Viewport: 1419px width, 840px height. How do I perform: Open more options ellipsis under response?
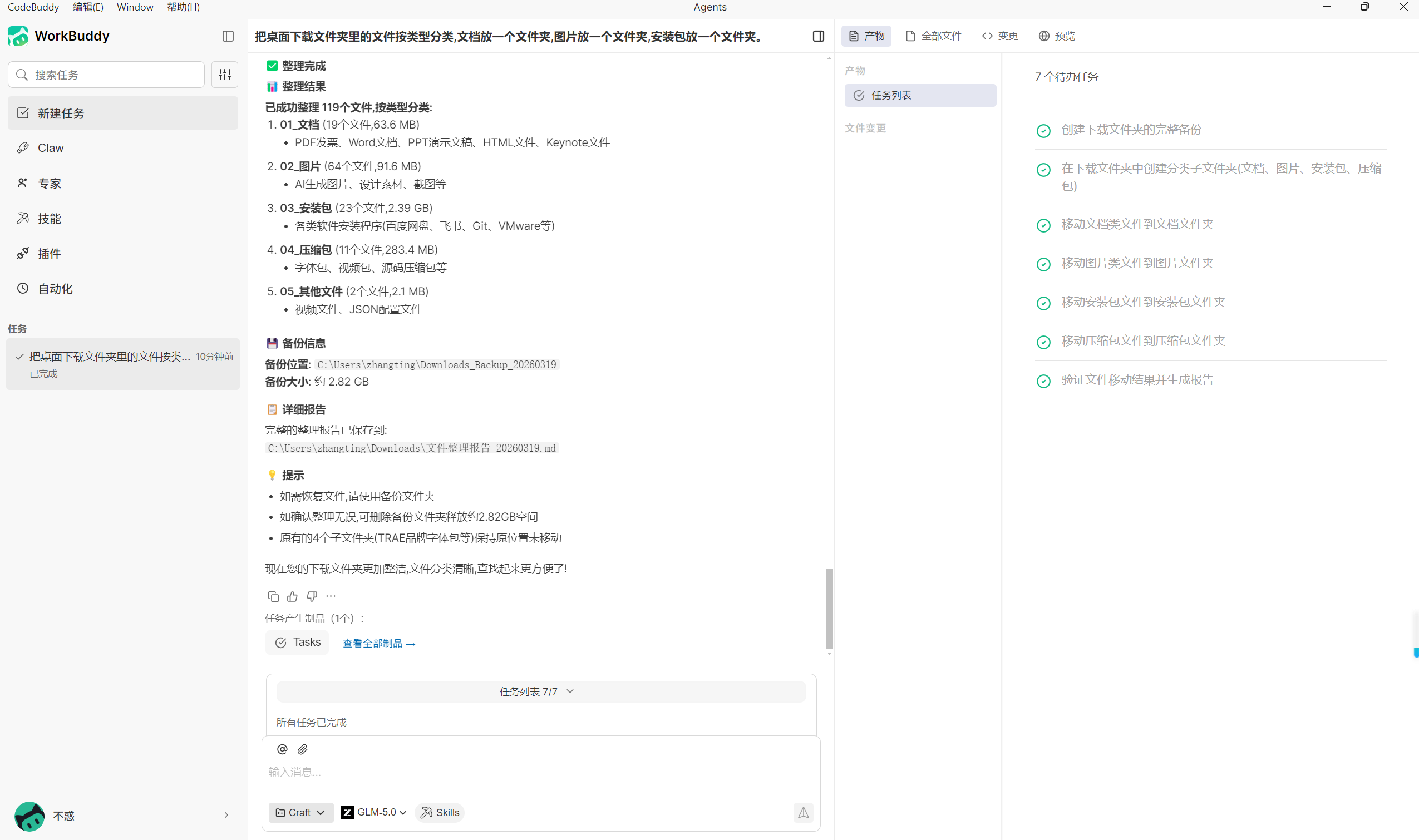tap(331, 596)
